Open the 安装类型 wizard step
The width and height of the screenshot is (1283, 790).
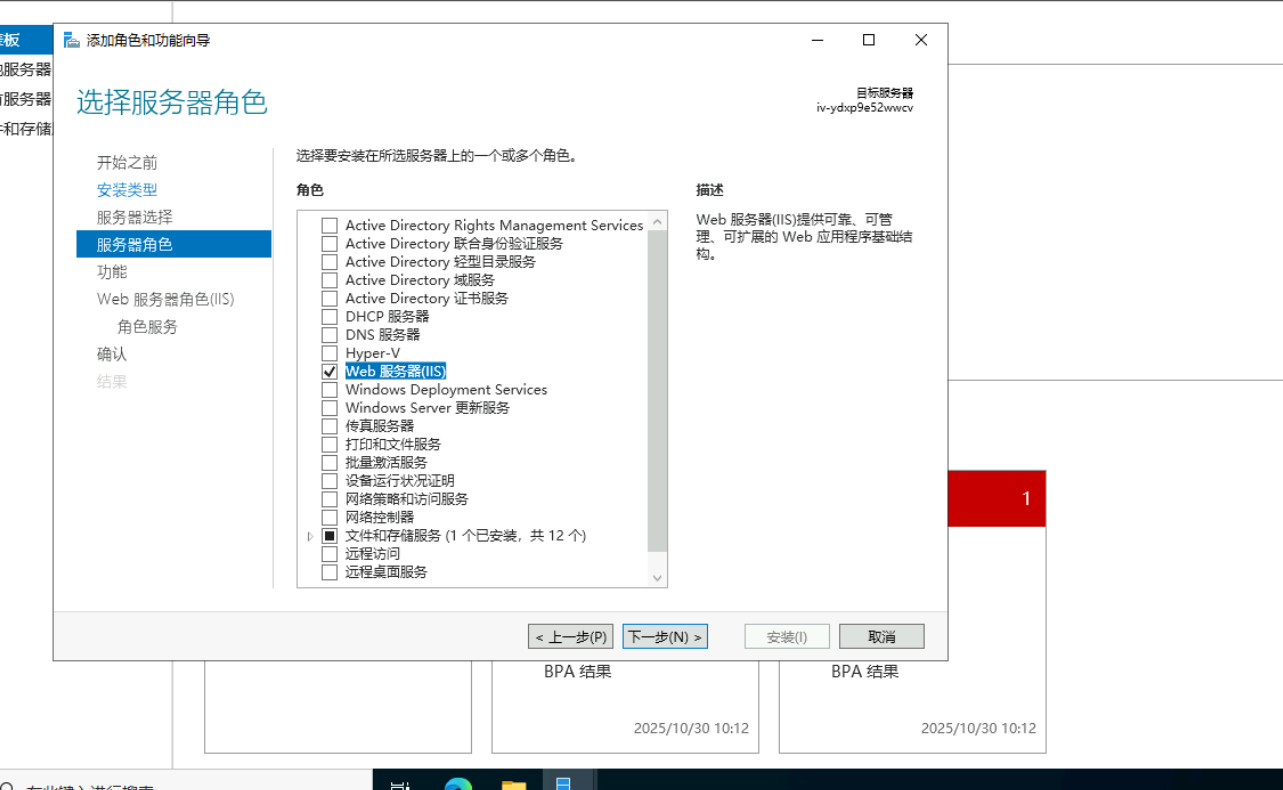(x=127, y=190)
